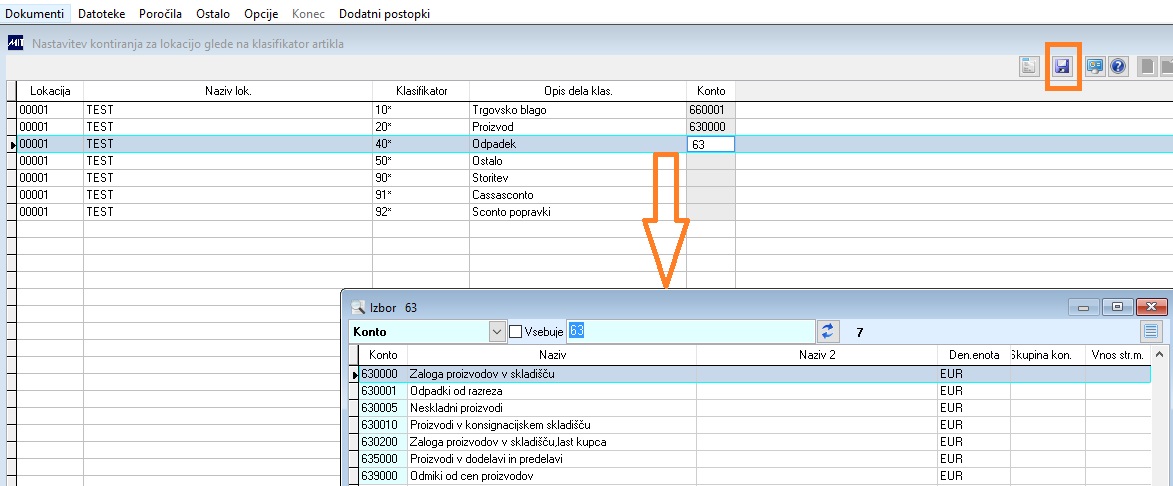
Task: Click the Klasifikator column header
Action: click(421, 90)
